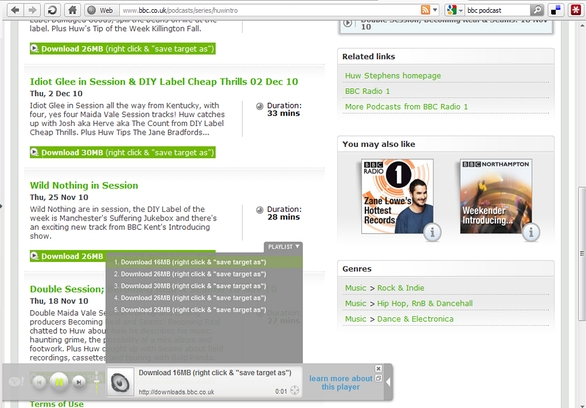Image resolution: width=586 pixels, height=408 pixels.
Task: Select playlist item 1 Download 16MB
Action: [x=204, y=262]
